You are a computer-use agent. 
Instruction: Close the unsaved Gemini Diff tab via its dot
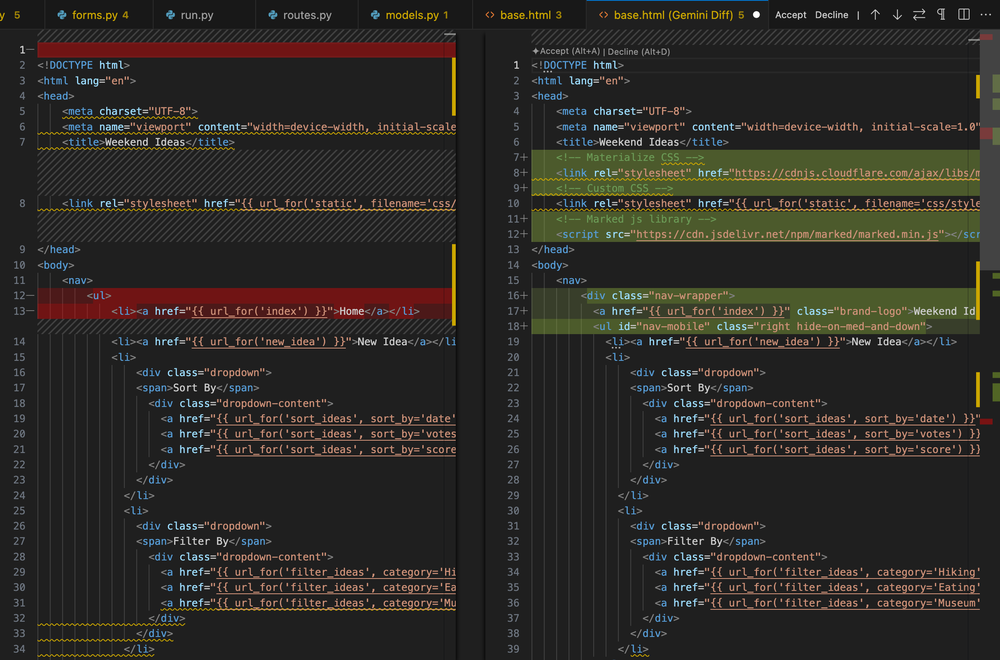pyautogui.click(x=756, y=15)
